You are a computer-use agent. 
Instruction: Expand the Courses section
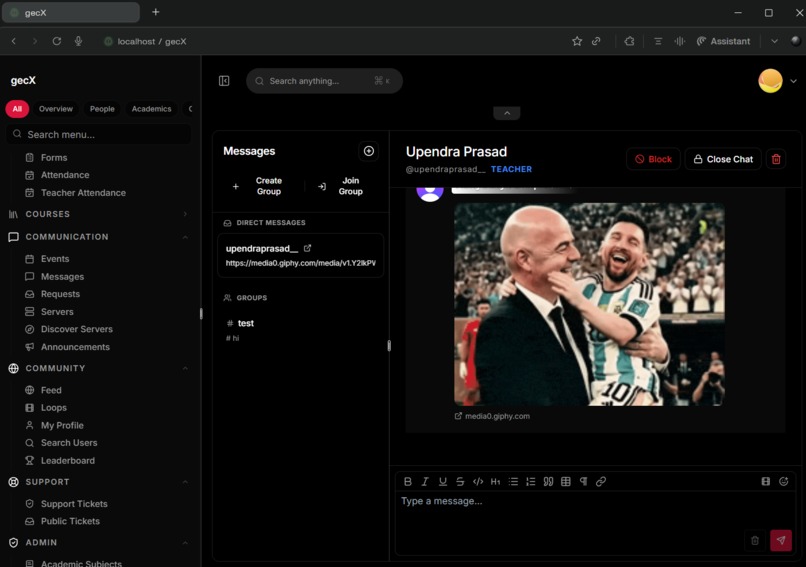[x=98, y=214]
